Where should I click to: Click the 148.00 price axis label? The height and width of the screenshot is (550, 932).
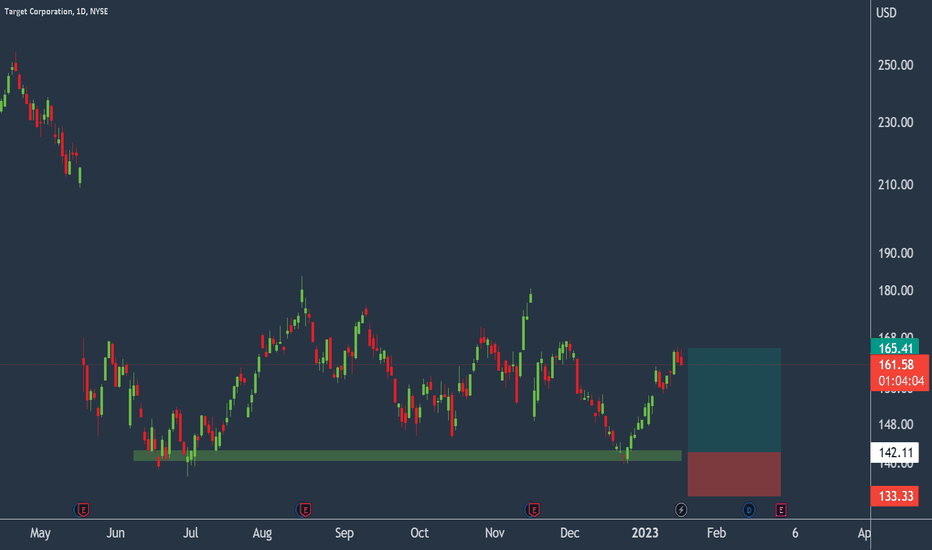coord(895,425)
